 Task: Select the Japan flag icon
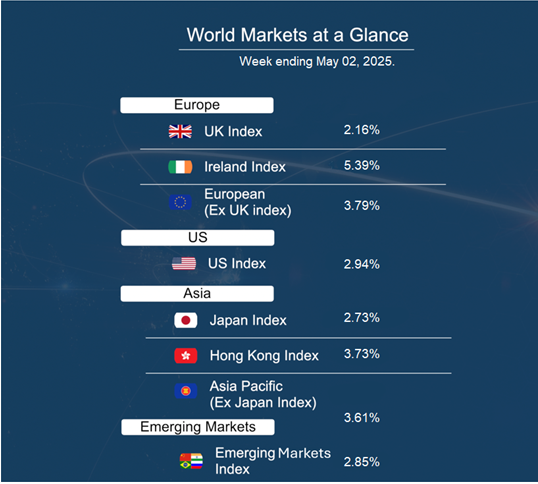[x=186, y=320]
